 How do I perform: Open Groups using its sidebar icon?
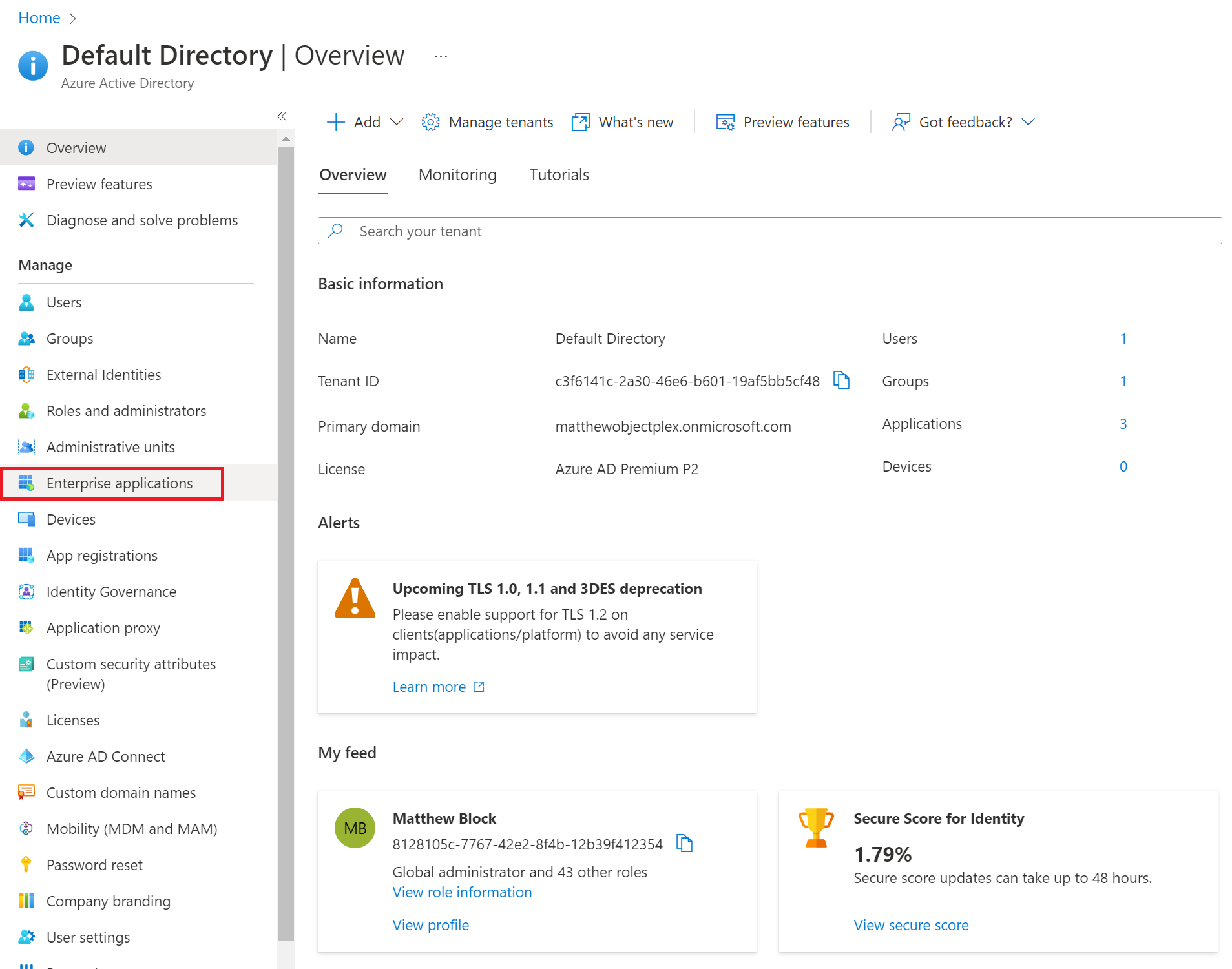(x=26, y=339)
